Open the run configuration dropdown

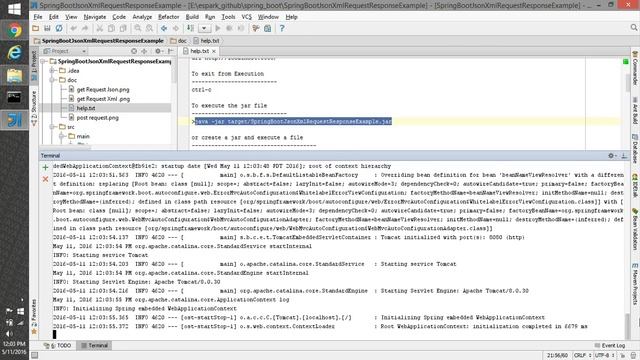coord(204,28)
